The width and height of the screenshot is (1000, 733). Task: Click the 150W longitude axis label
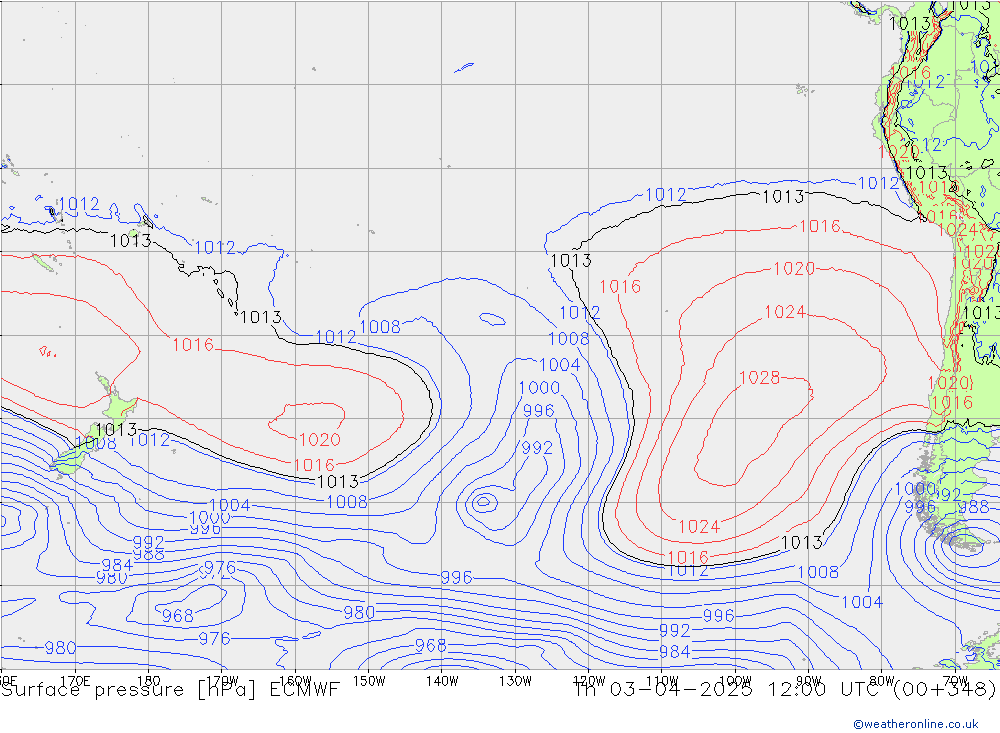(369, 681)
